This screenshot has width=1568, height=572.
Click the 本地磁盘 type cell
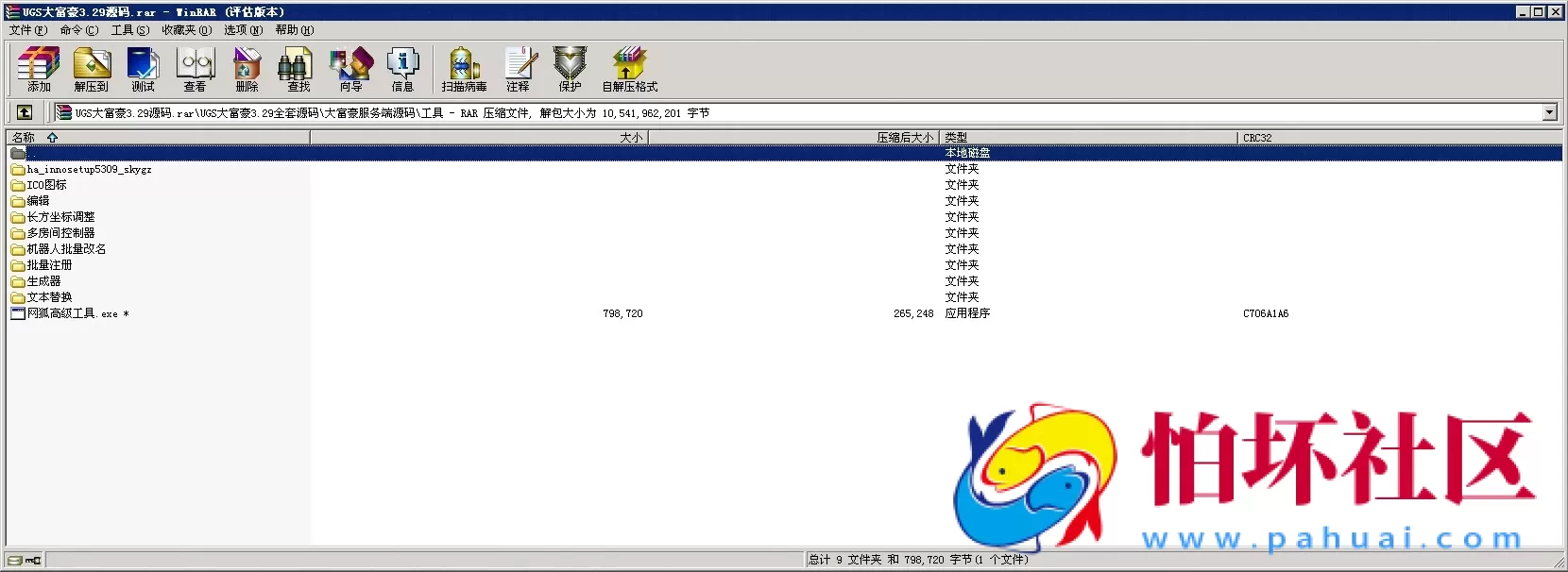tap(967, 153)
